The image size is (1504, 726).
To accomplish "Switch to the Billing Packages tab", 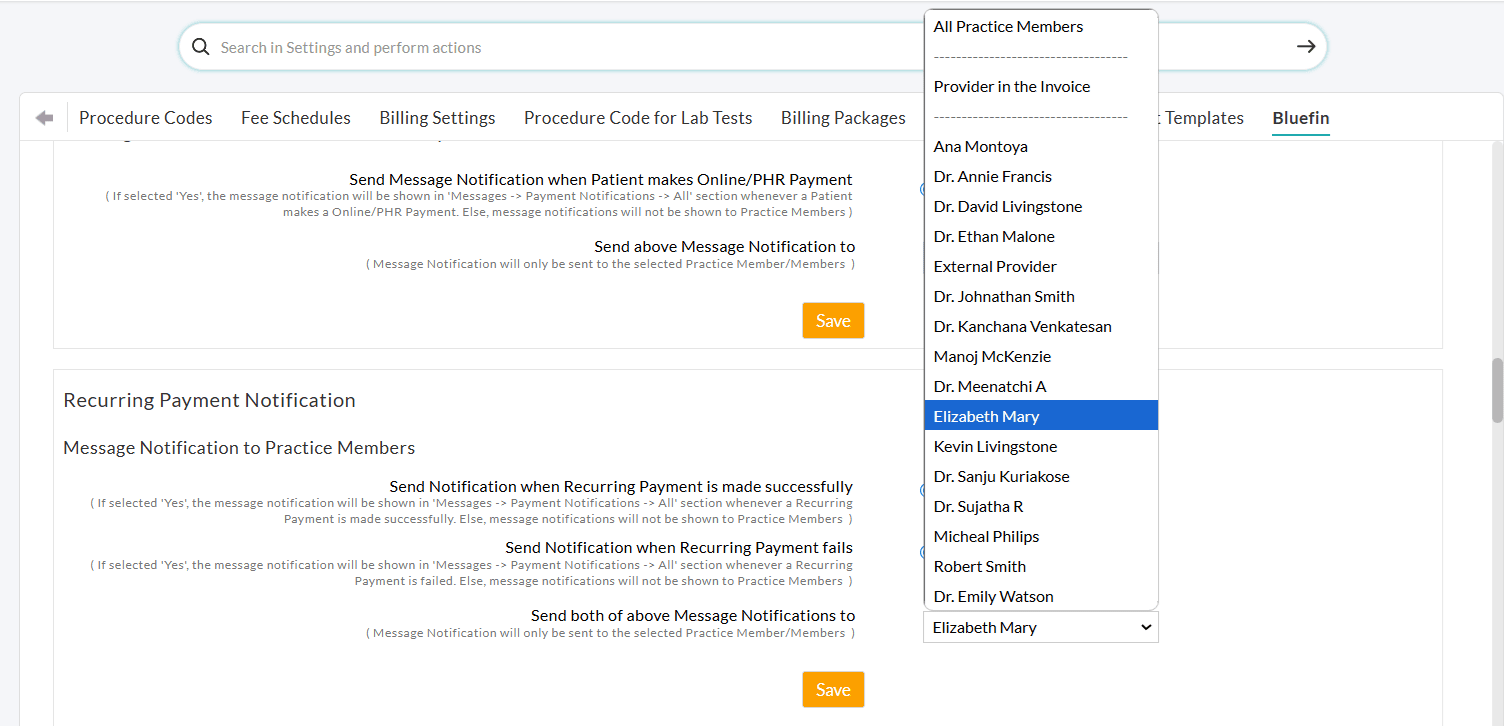I will point(843,118).
